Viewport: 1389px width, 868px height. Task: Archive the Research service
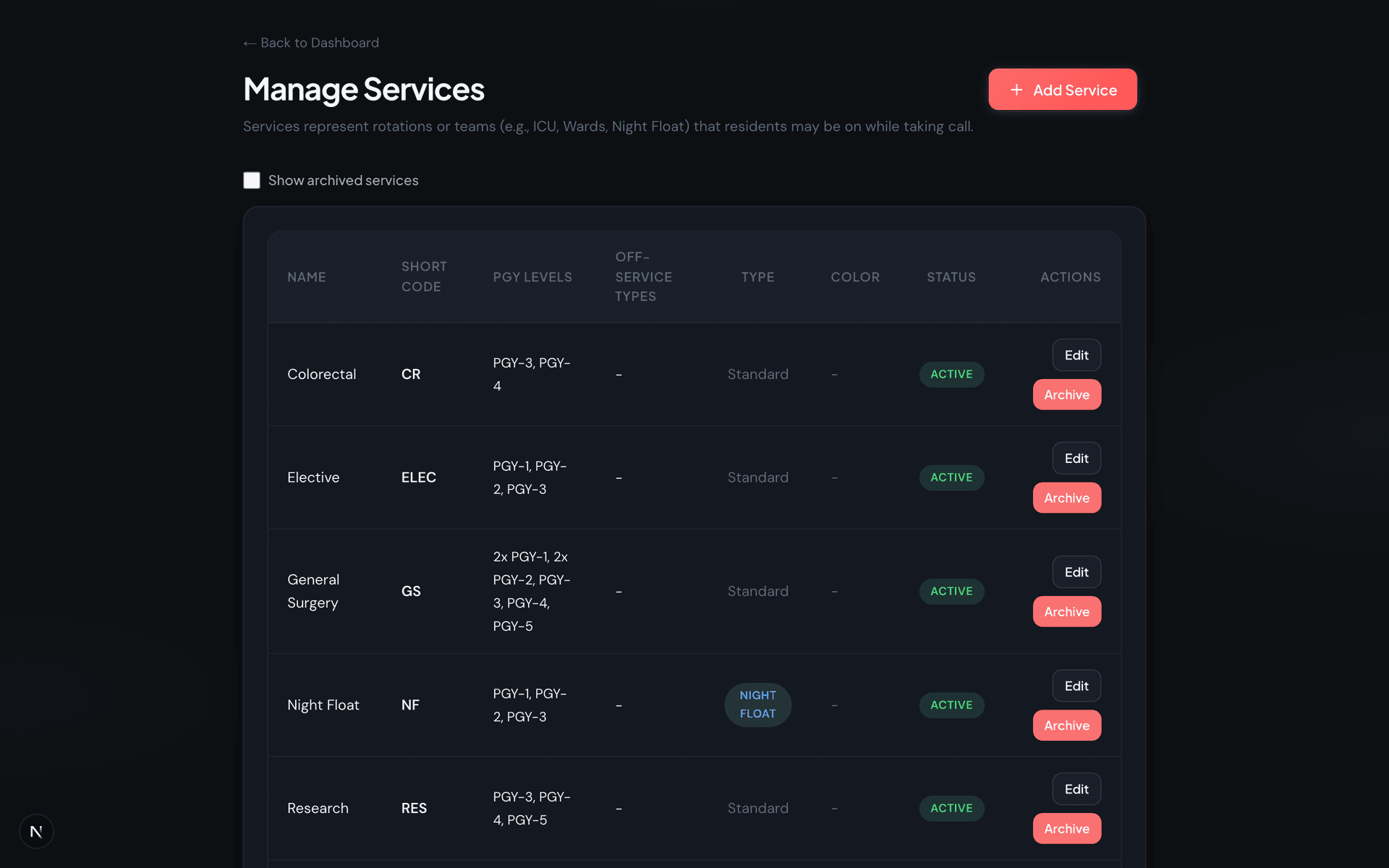coord(1066,828)
